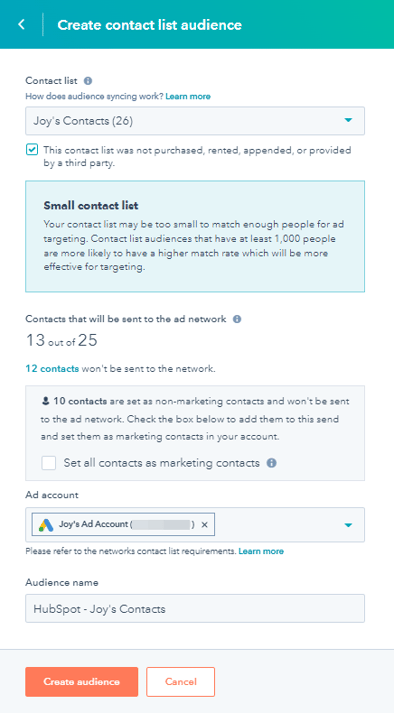Uncheck the not purchased or rented confirmation
394x713 pixels.
click(x=32, y=150)
